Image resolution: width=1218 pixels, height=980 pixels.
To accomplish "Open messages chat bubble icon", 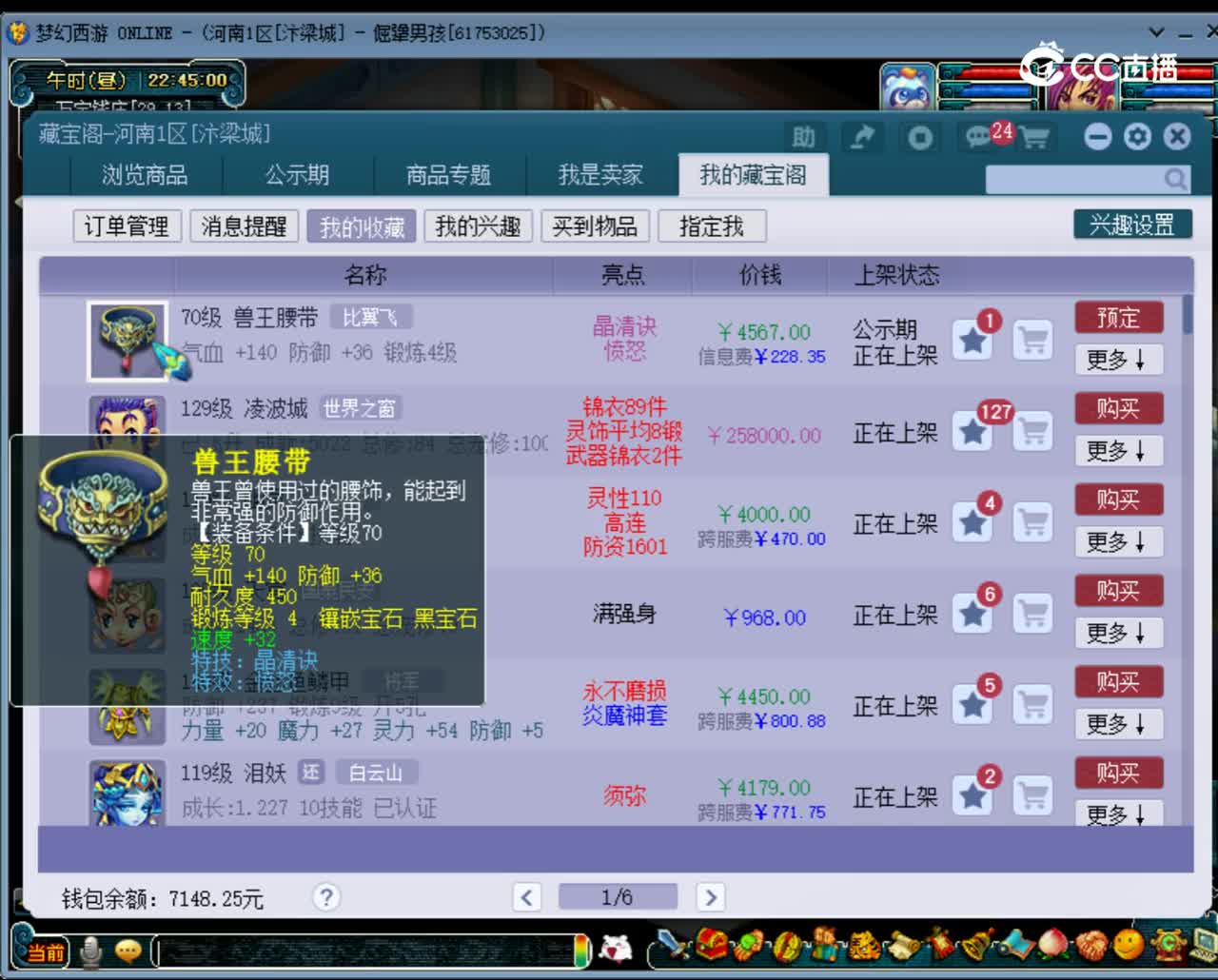I will (978, 137).
